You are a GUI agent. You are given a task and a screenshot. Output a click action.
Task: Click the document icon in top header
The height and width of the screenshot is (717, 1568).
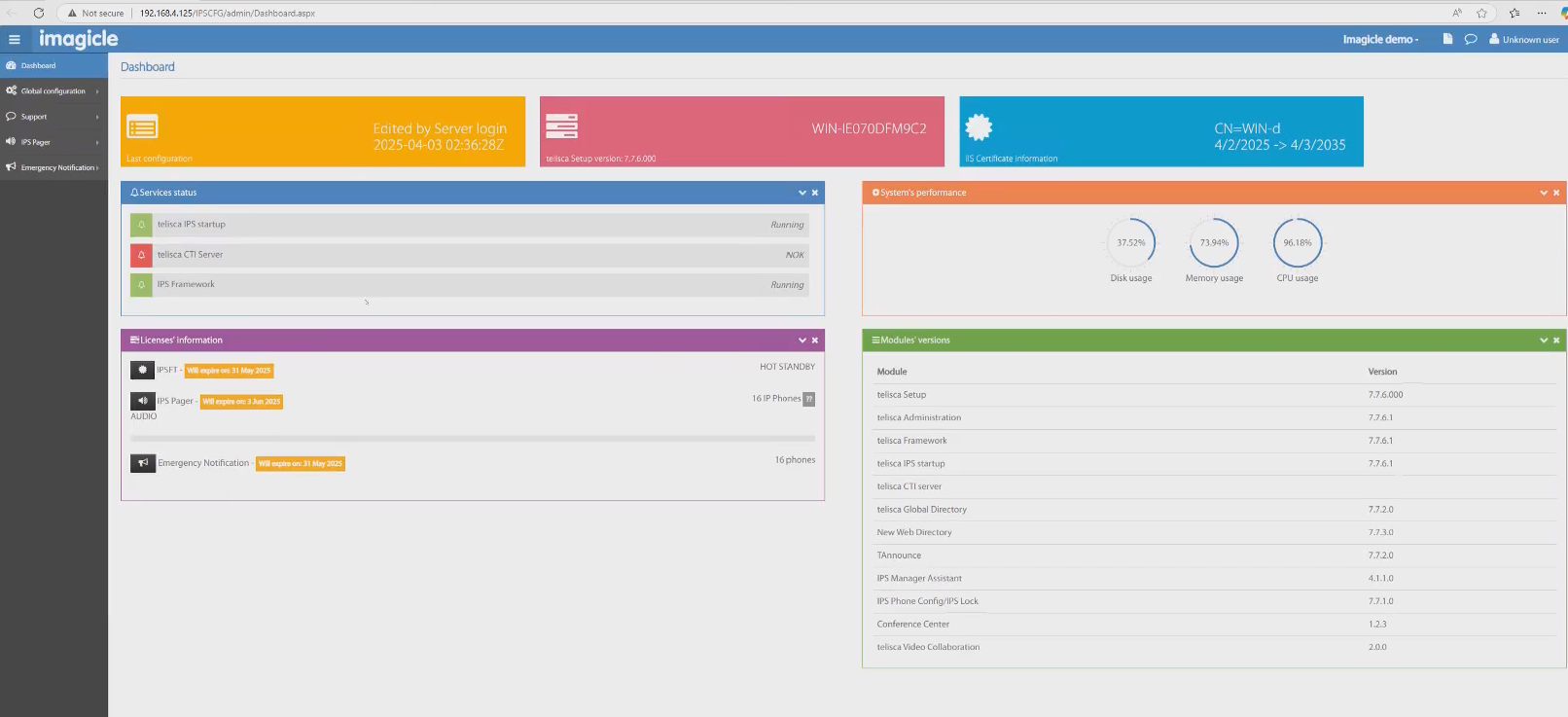1447,39
